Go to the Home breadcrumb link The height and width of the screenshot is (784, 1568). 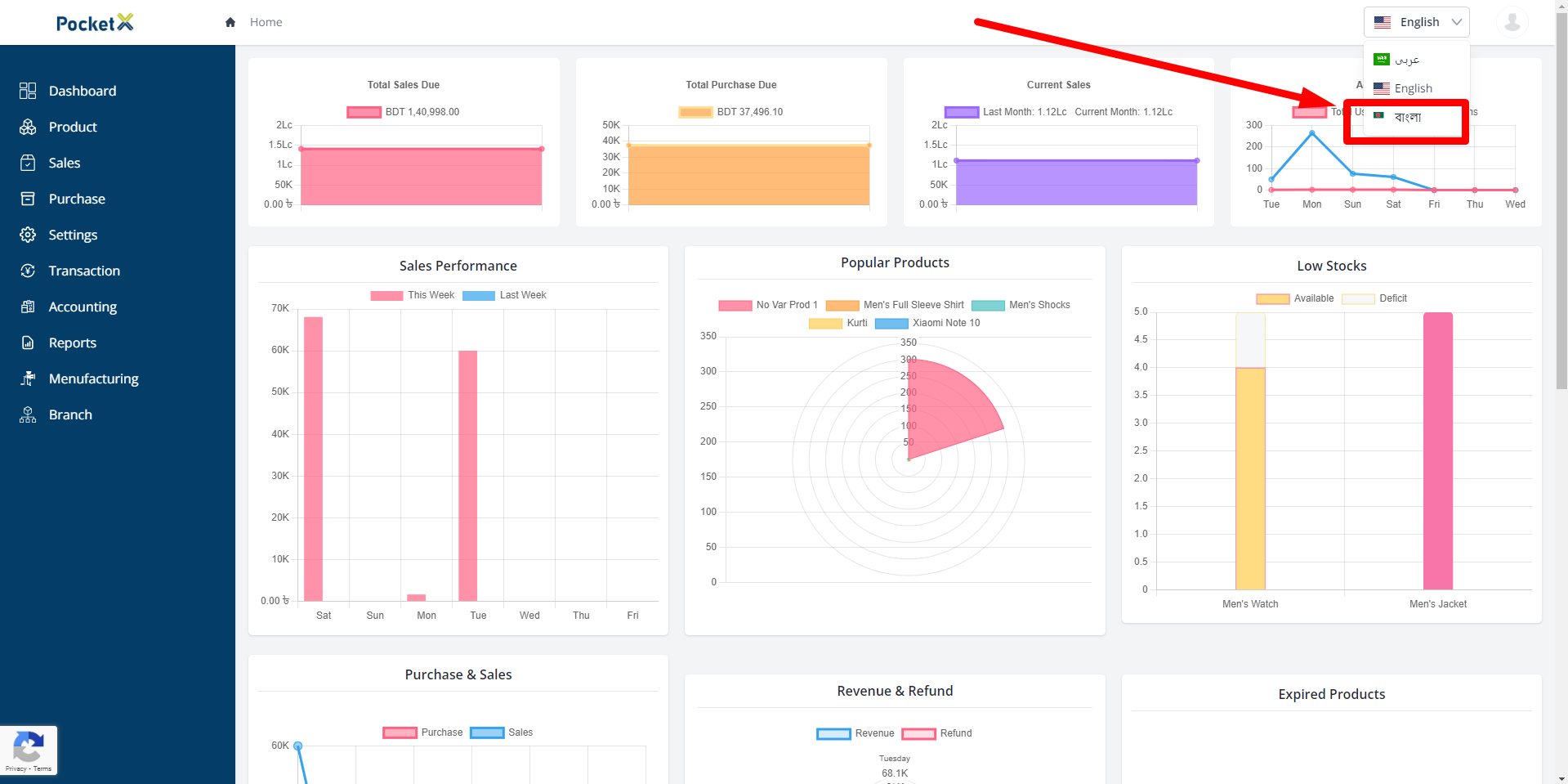pos(266,22)
